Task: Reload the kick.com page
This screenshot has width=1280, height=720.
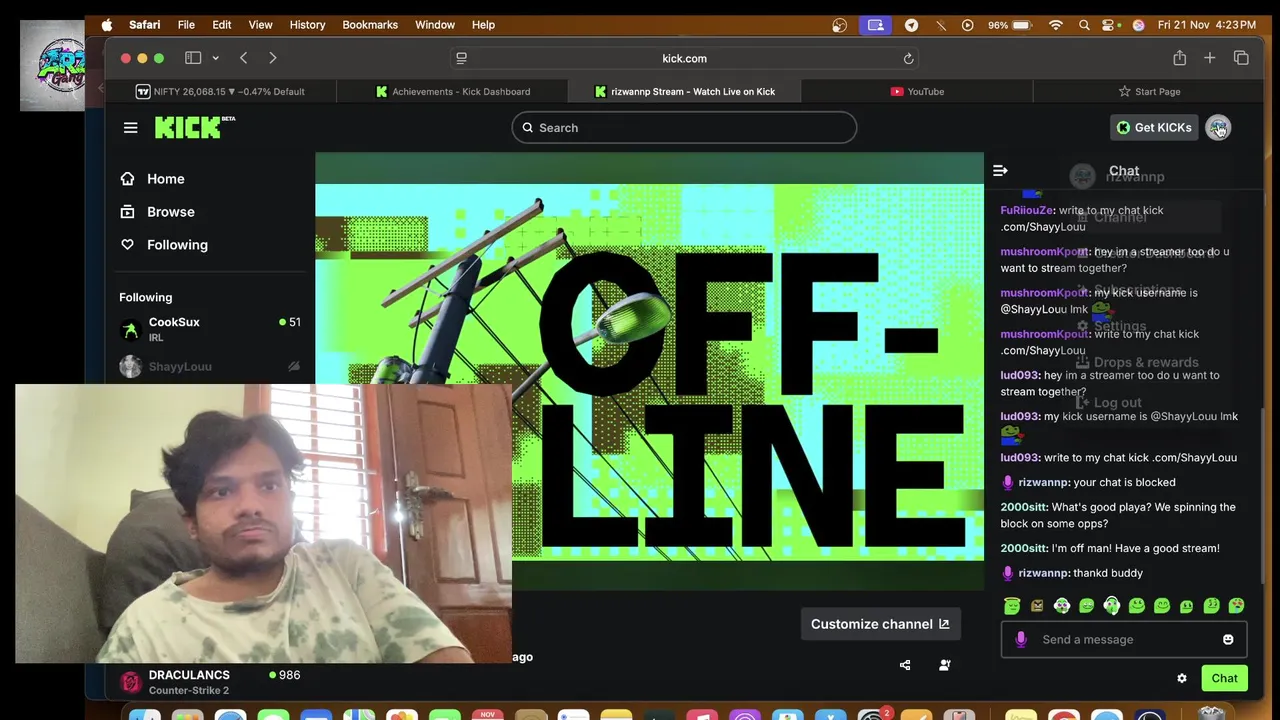Action: coord(908,58)
